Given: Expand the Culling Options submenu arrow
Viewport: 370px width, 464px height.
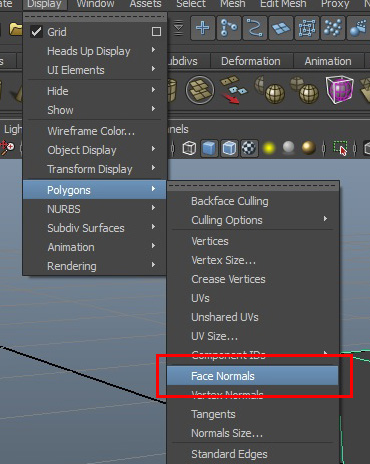Looking at the screenshot, I should pos(325,219).
